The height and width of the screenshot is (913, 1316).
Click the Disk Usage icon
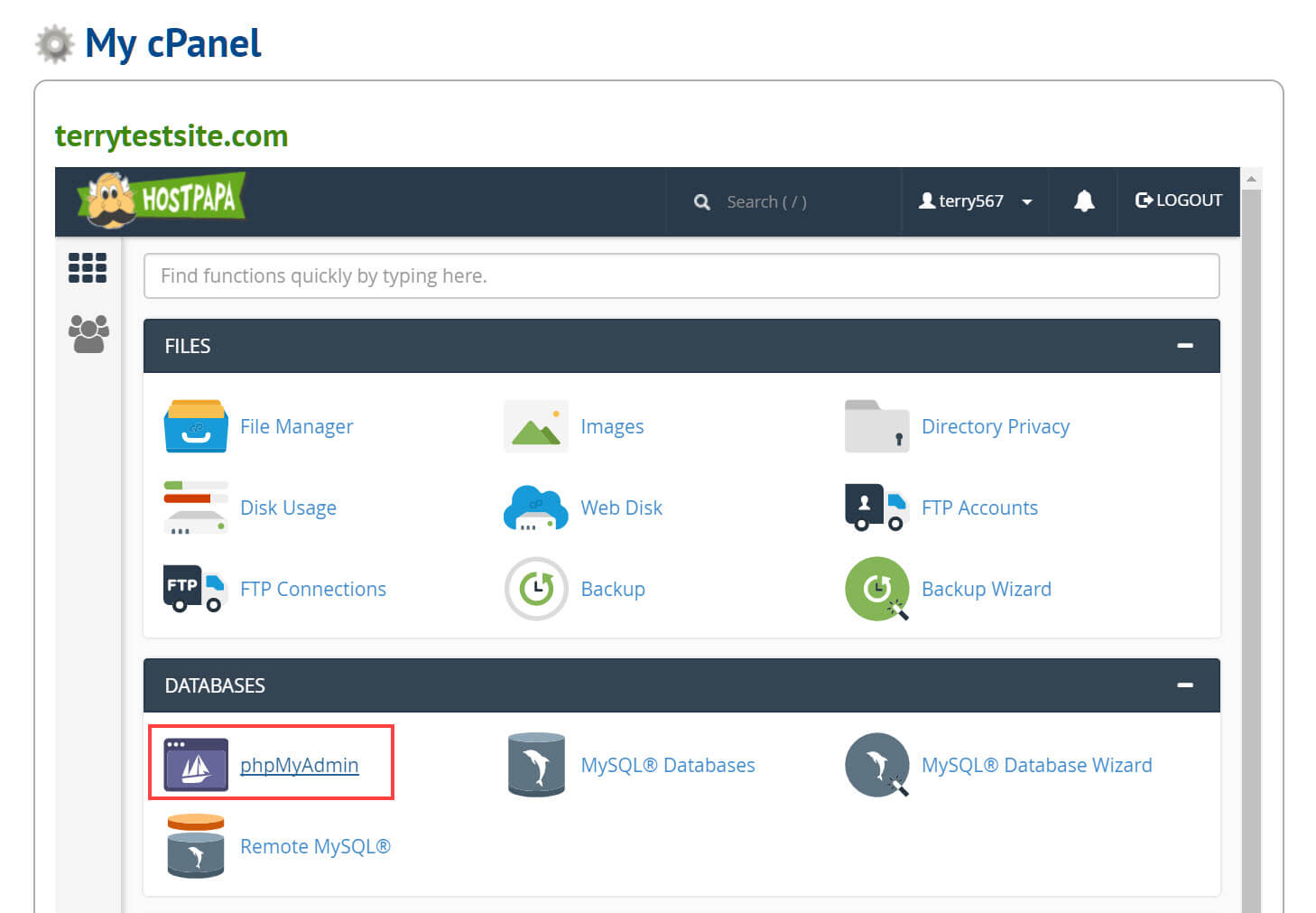click(x=196, y=508)
